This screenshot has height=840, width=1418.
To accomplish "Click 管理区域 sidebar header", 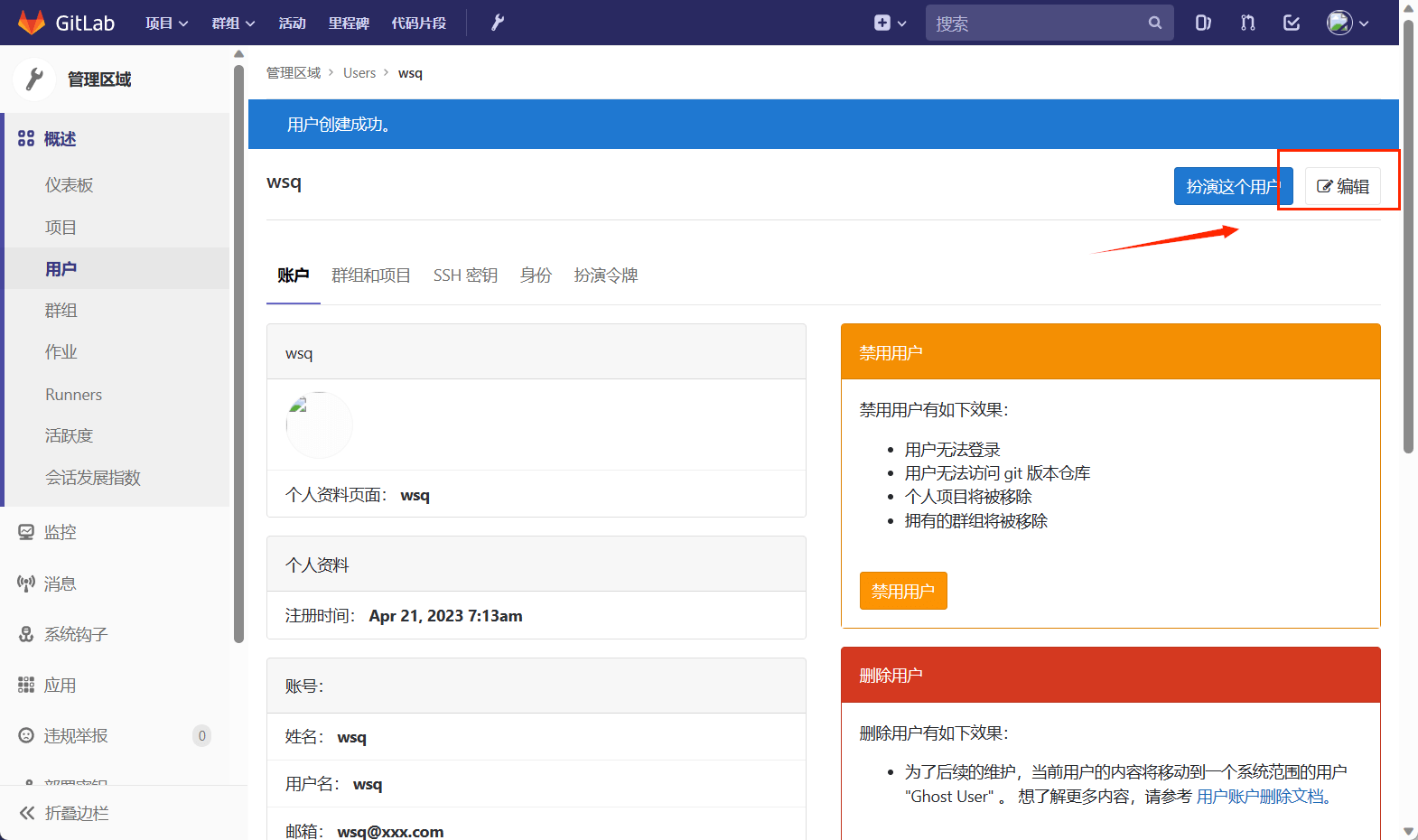I will pyautogui.click(x=99, y=79).
